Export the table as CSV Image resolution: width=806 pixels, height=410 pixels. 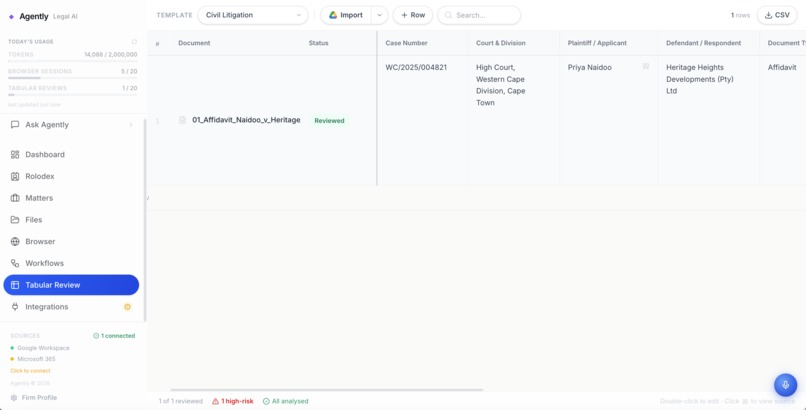click(777, 15)
